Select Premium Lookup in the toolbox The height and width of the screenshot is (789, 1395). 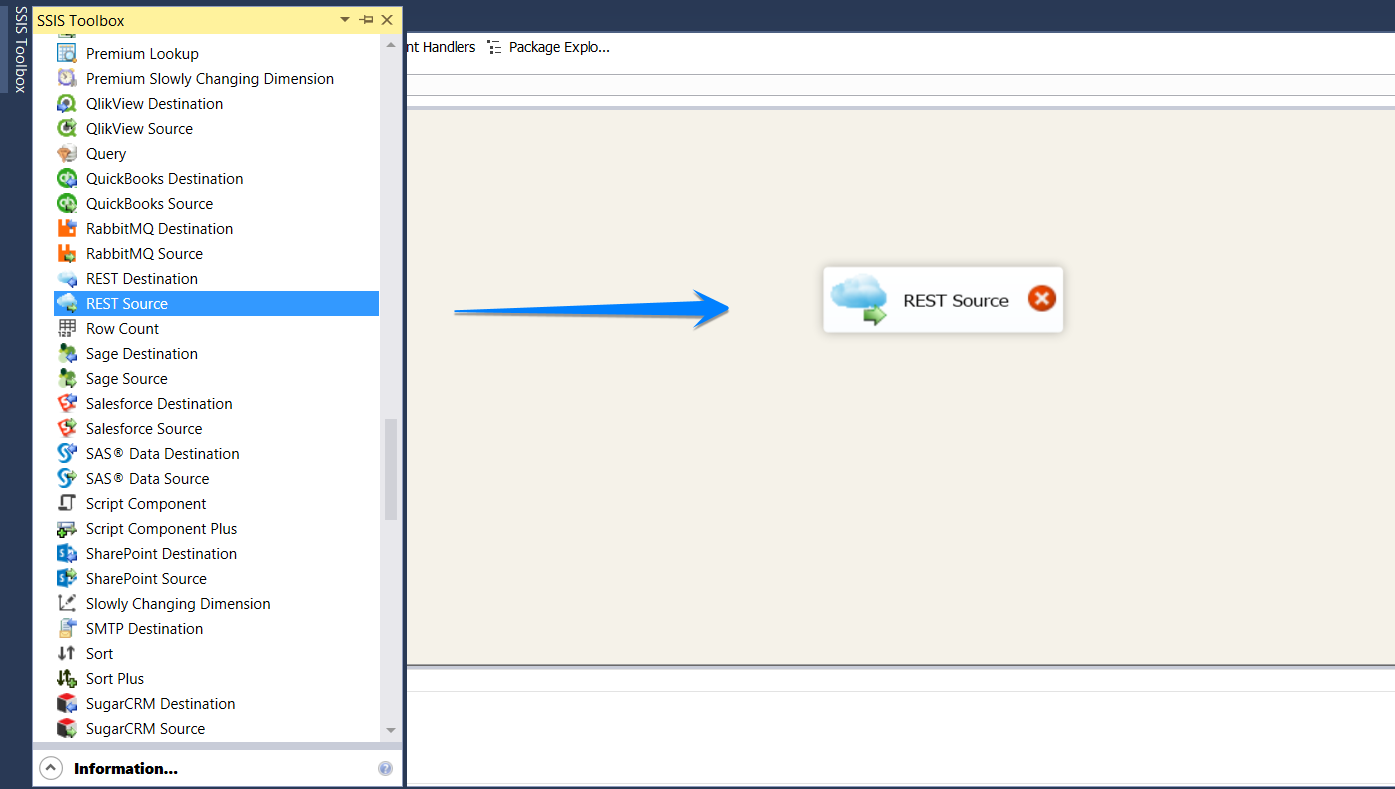coord(142,54)
